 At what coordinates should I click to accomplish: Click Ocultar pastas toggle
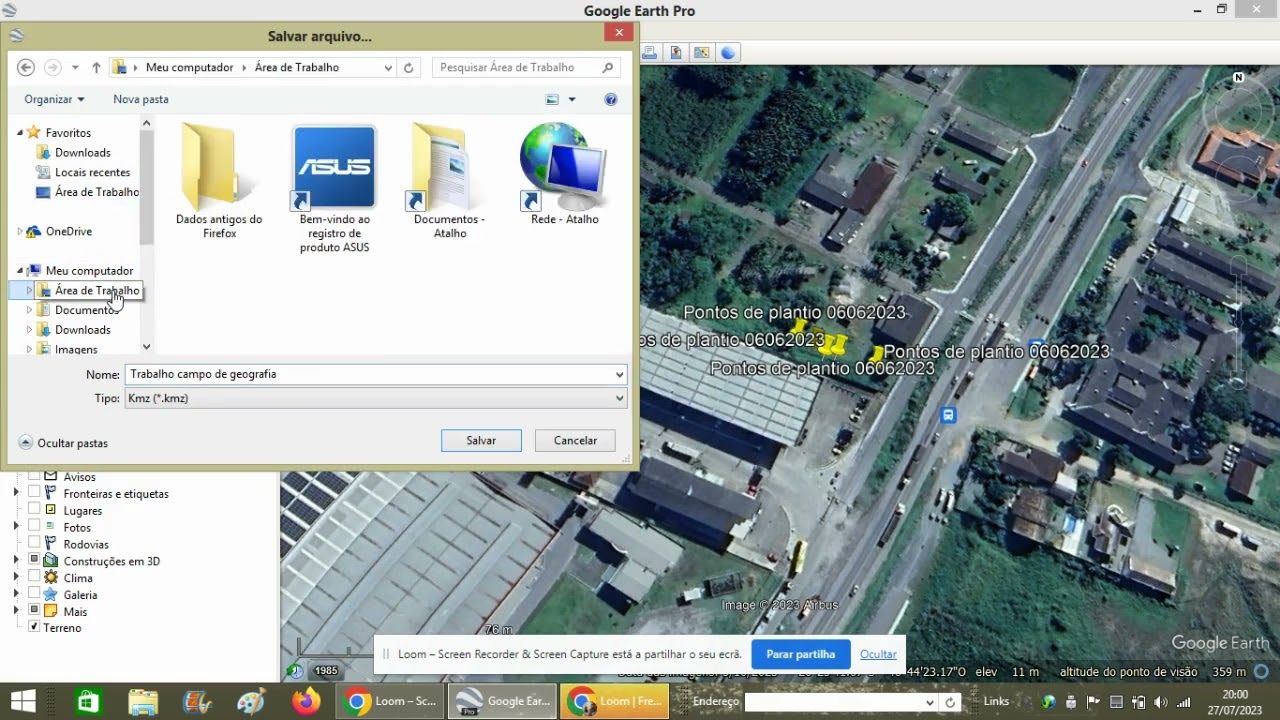tap(63, 442)
